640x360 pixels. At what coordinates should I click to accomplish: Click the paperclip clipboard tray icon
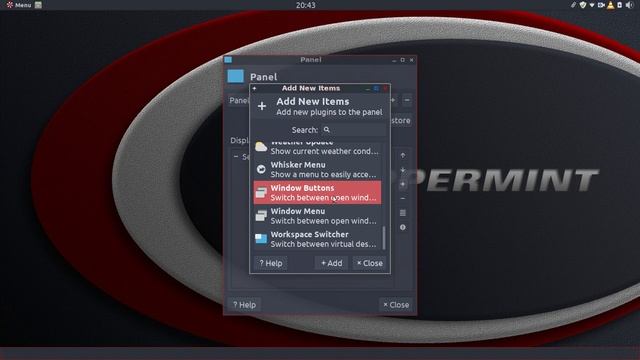[573, 5]
